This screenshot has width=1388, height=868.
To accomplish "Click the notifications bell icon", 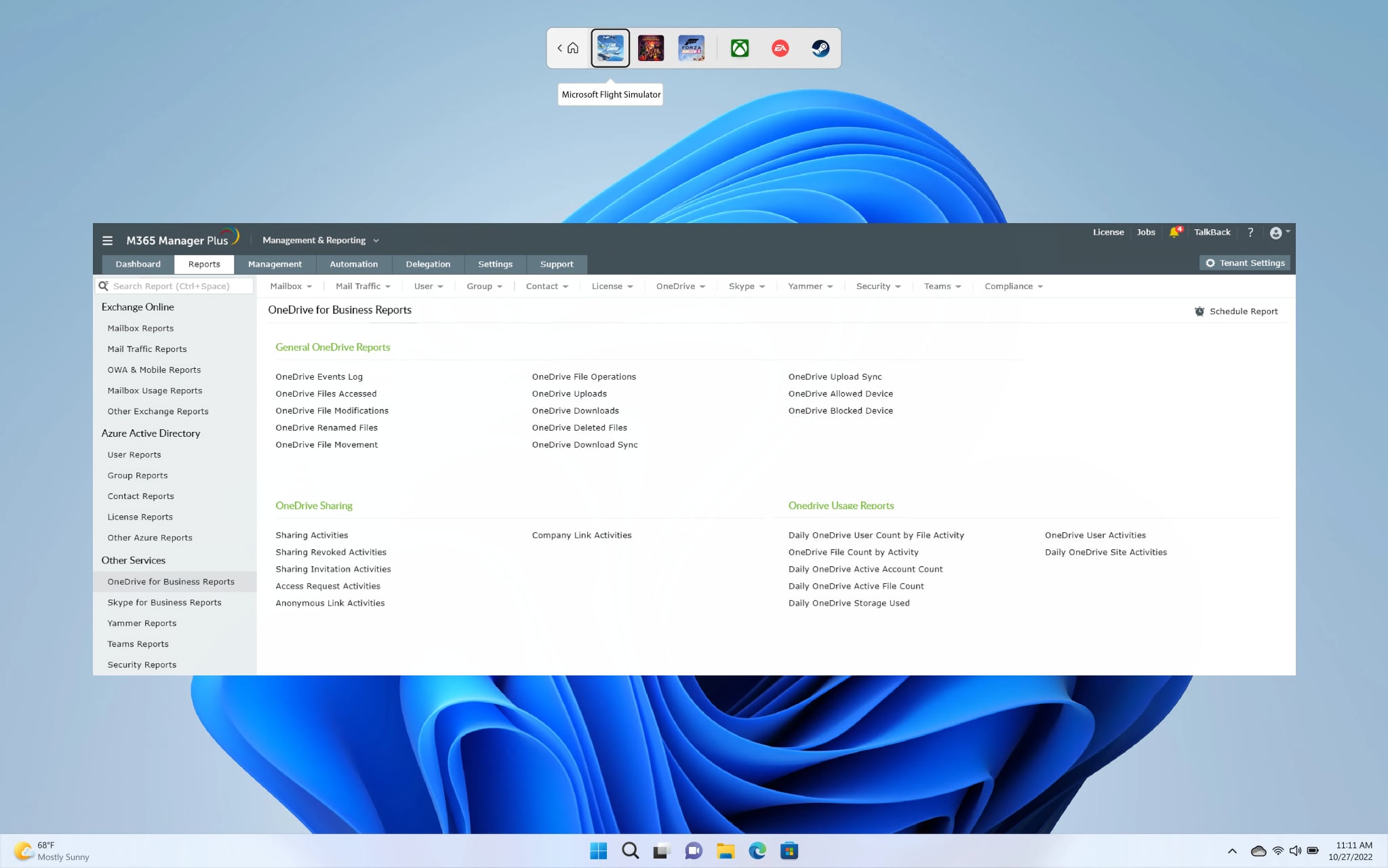I will click(1174, 233).
